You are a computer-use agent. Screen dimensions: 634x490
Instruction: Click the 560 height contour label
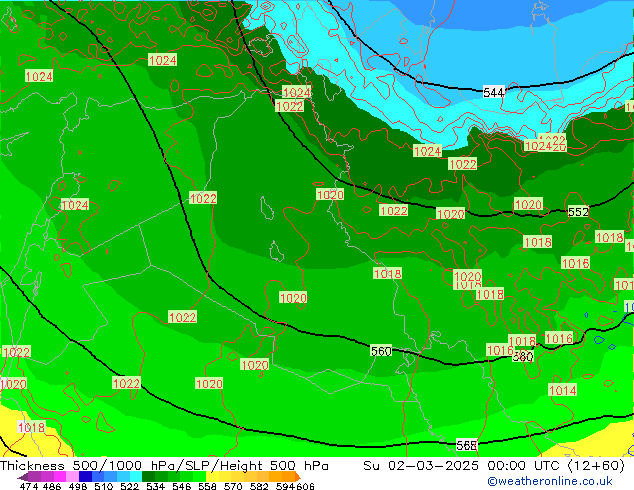381,351
